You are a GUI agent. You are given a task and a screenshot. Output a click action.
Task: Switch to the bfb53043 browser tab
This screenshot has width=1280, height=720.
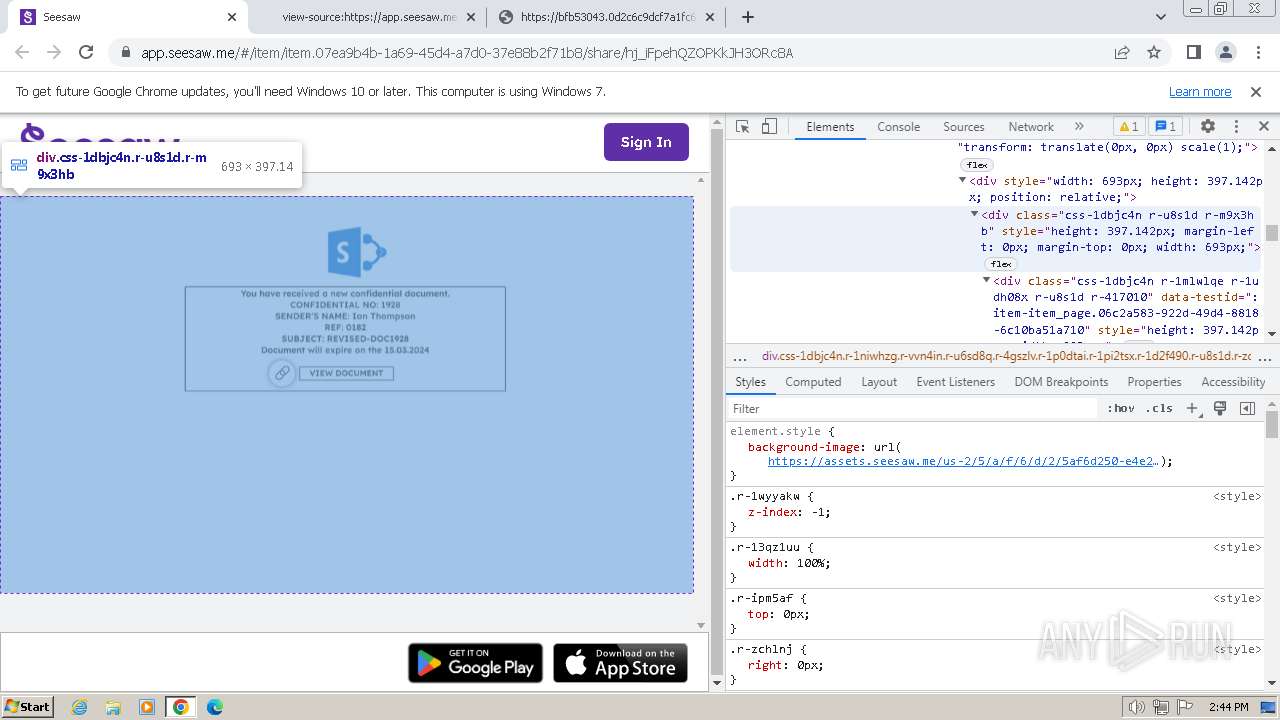coord(606,17)
